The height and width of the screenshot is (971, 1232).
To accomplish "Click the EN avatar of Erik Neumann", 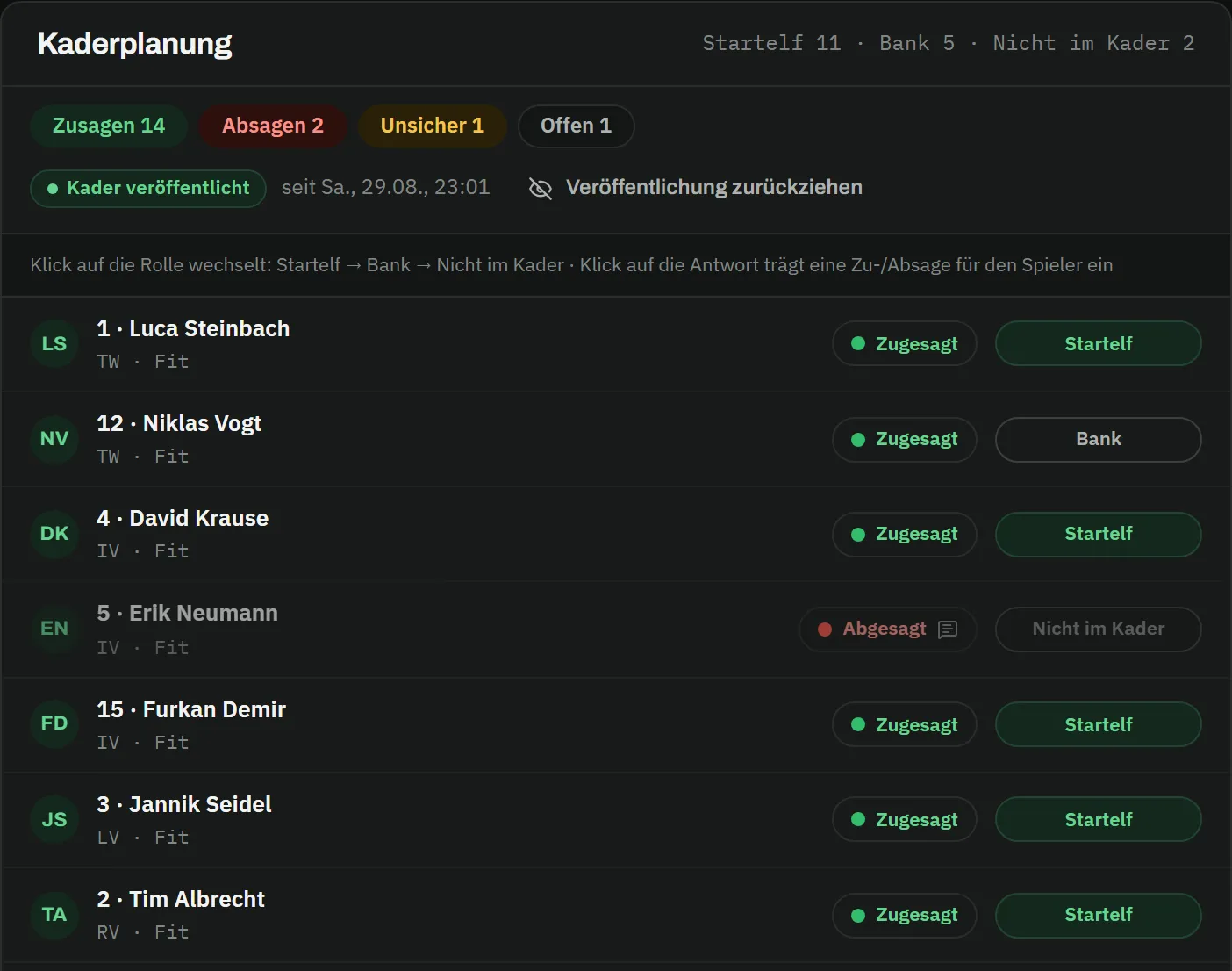I will click(54, 628).
